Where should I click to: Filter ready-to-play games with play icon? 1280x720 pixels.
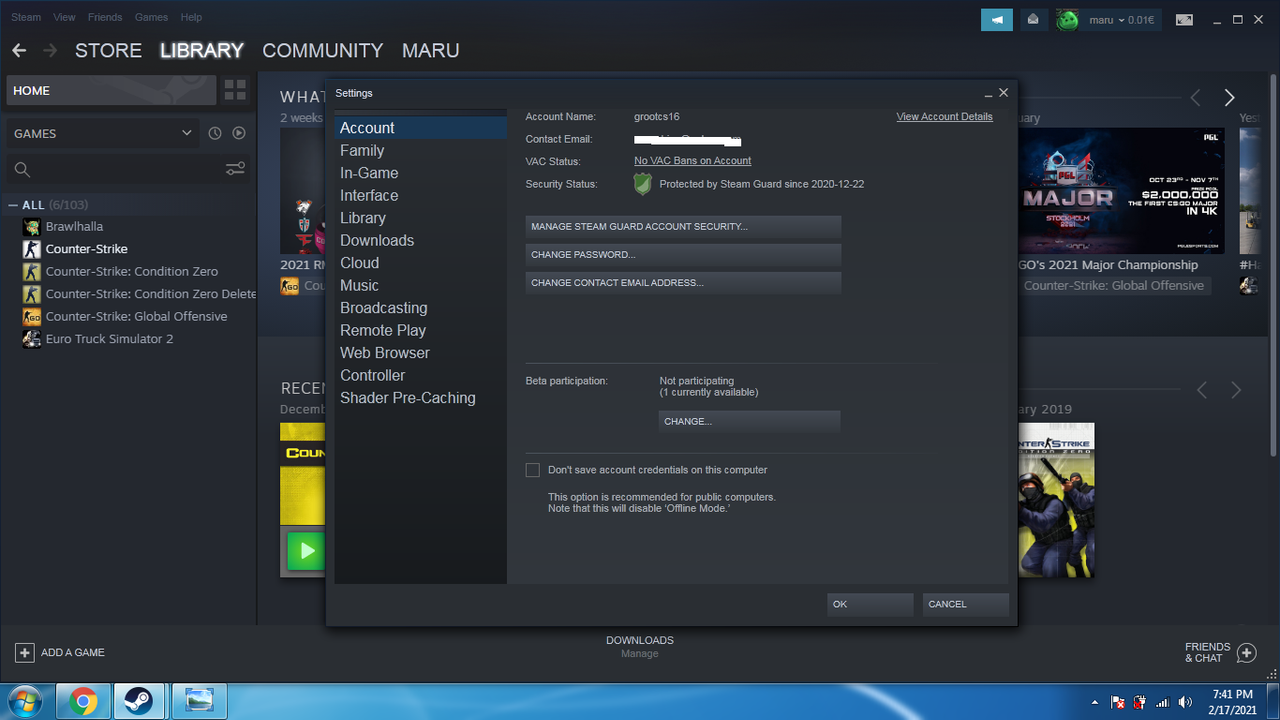coord(239,133)
